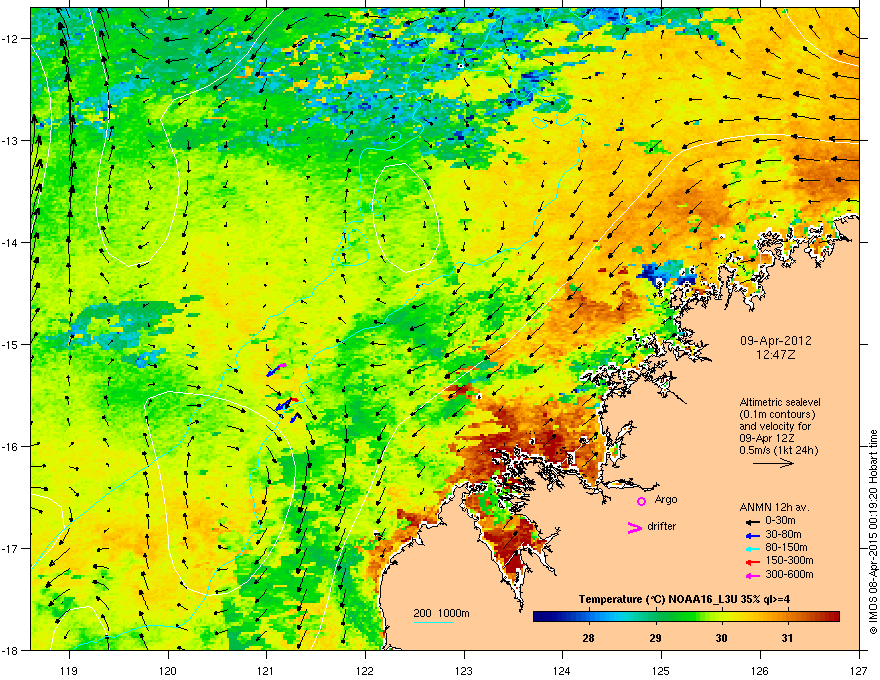Click the '09-Apr 12Z' text line
The width and height of the screenshot is (880, 680).
tap(767, 438)
